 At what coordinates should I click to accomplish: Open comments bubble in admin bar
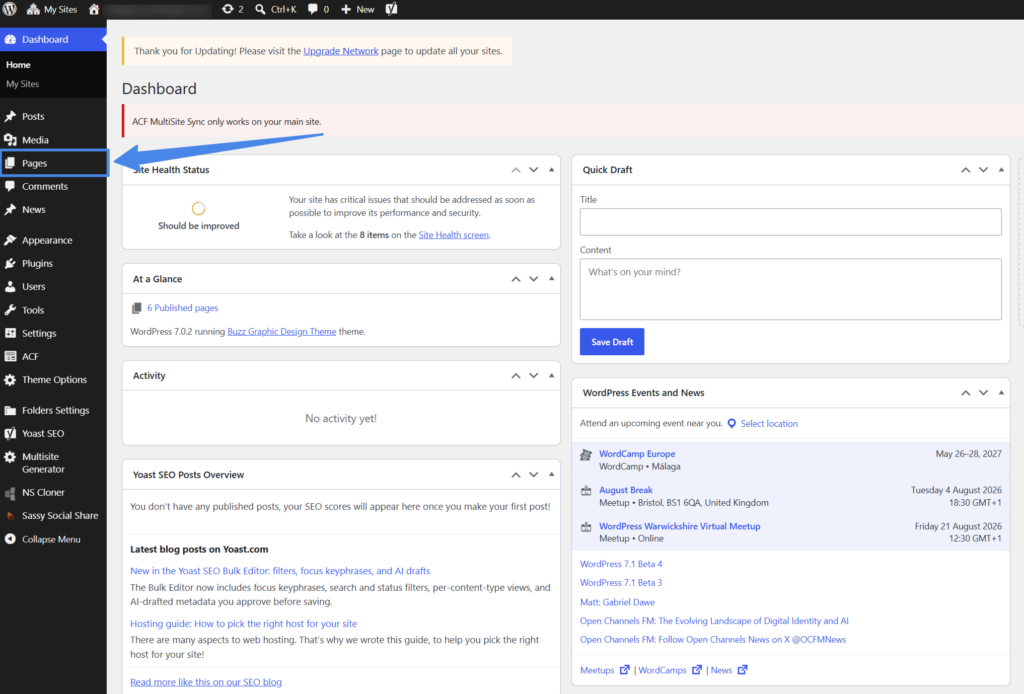click(319, 9)
